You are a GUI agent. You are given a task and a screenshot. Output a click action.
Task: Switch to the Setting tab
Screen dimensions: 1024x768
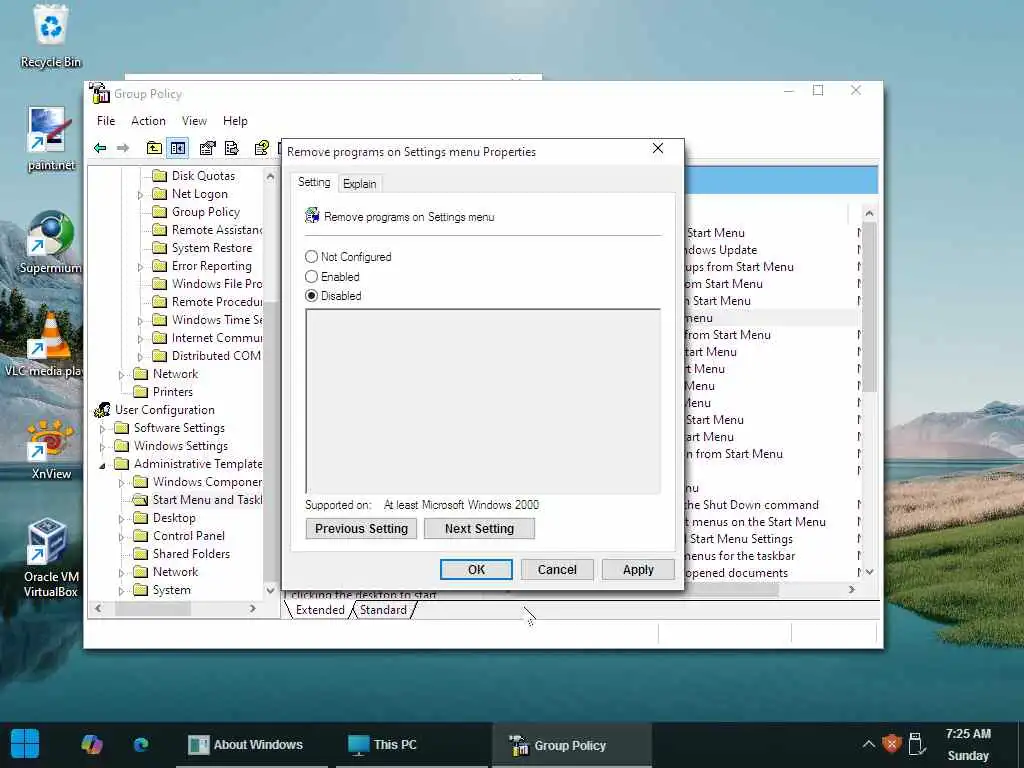click(314, 182)
